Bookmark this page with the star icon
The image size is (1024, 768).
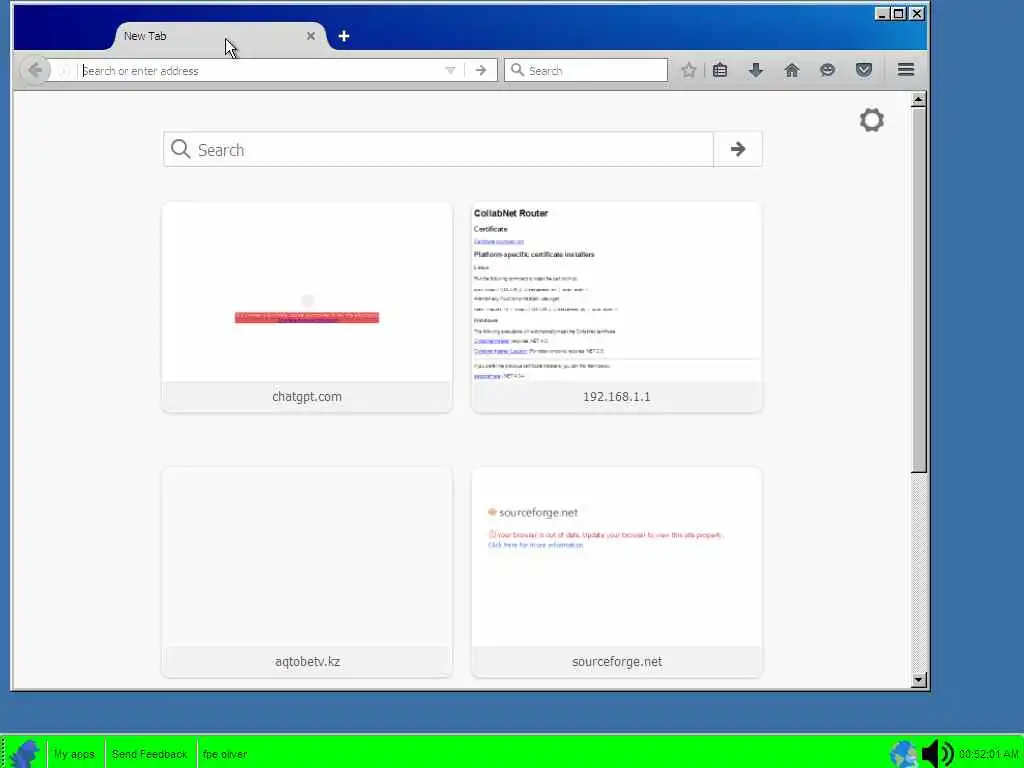[x=688, y=70]
